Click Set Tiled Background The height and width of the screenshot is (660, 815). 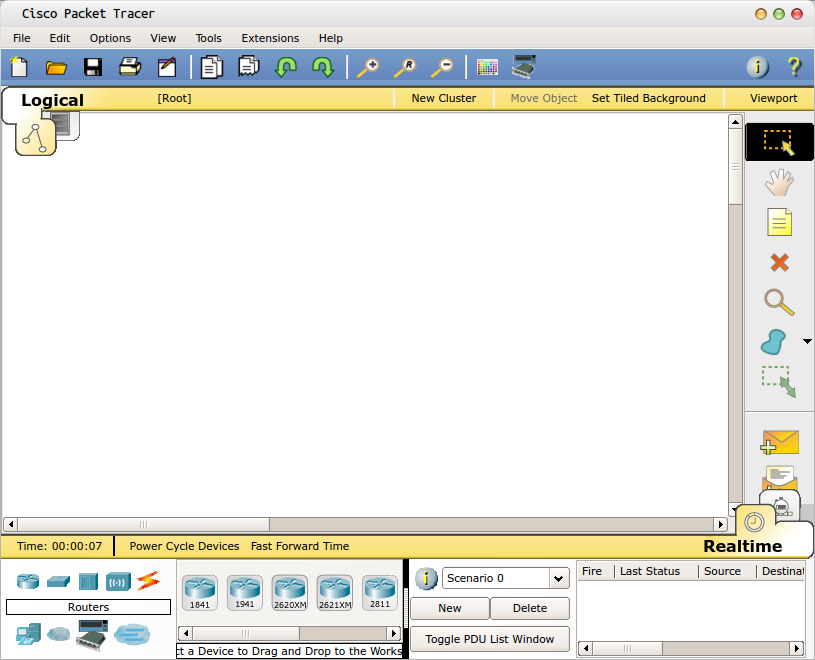(648, 98)
